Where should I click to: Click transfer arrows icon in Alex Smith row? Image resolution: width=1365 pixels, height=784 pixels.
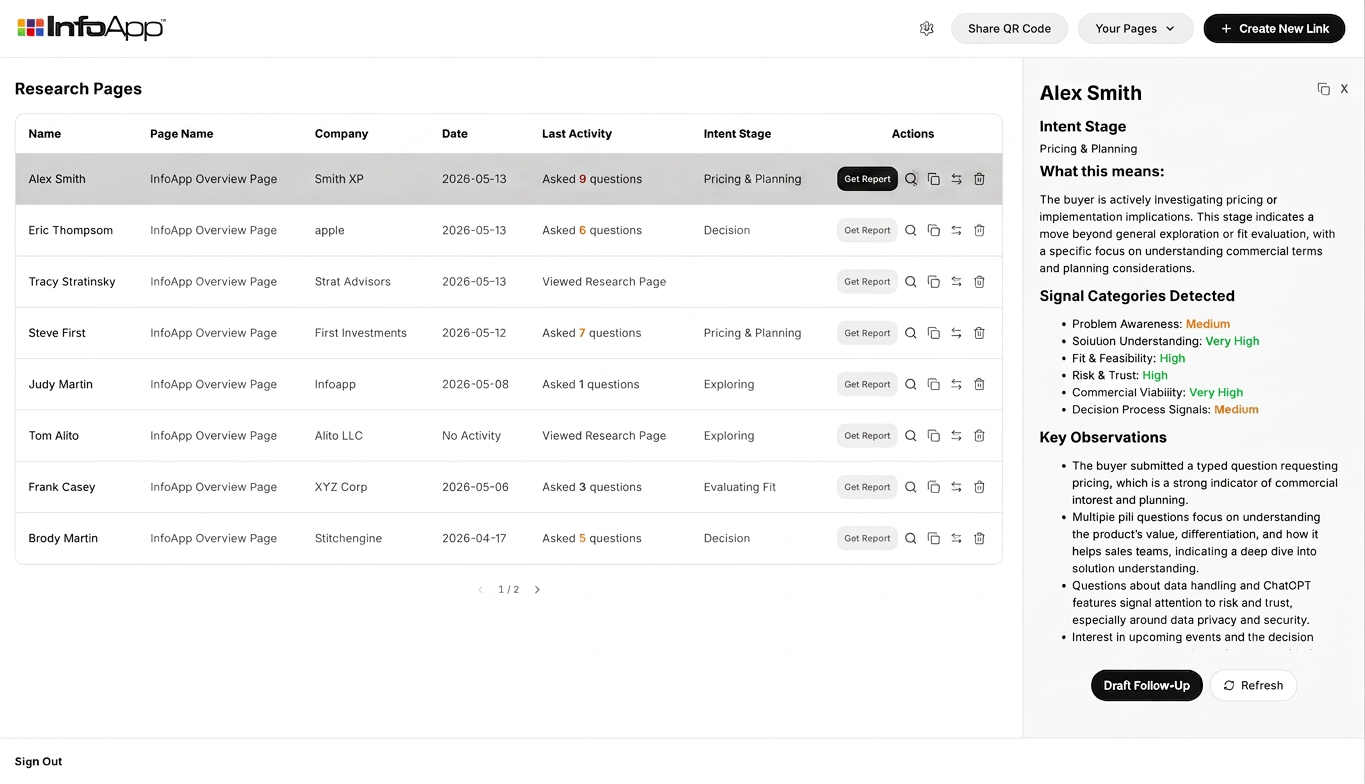click(956, 179)
